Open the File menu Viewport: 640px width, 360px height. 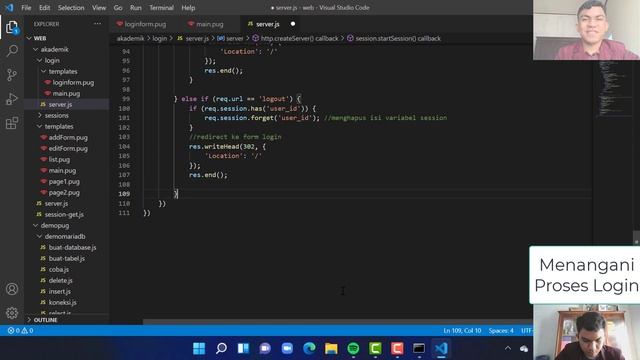pyautogui.click(x=26, y=7)
